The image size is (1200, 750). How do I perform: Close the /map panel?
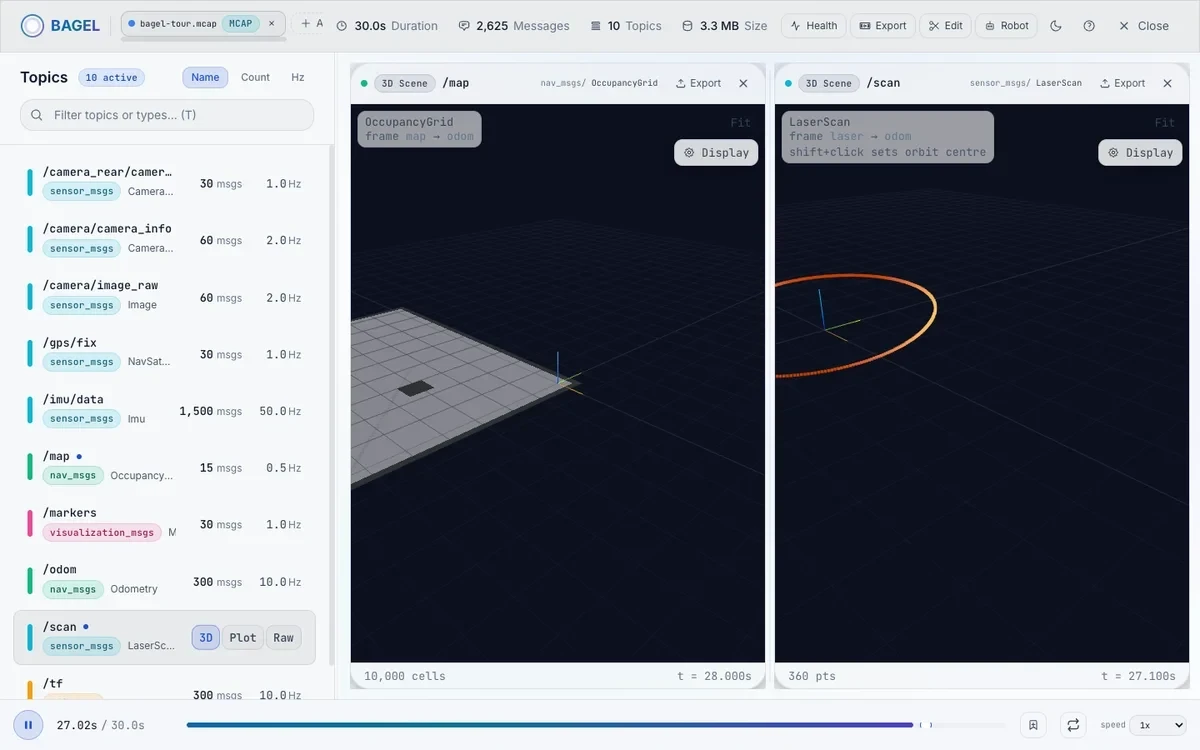(x=743, y=83)
